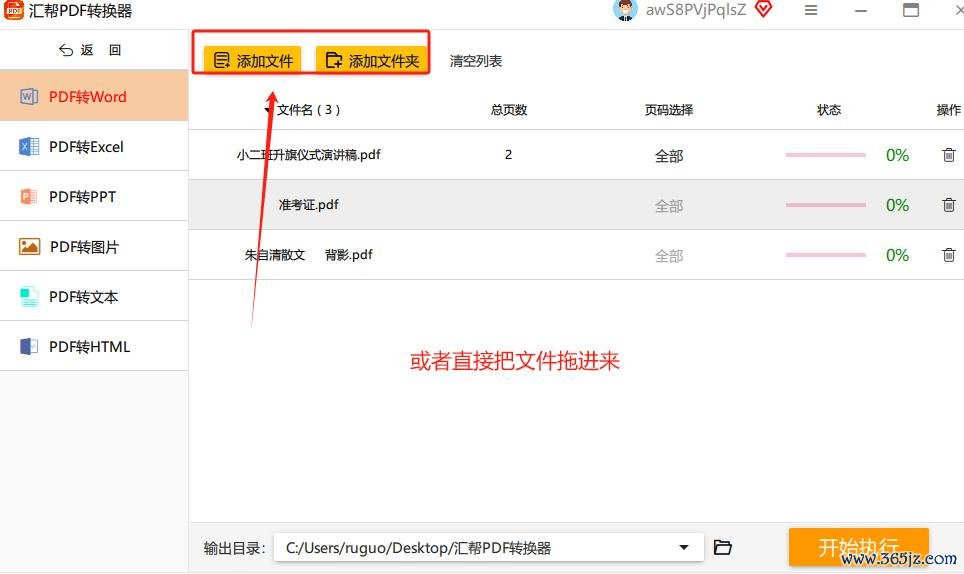Click progress bar of 小二班升旗仪式演讲稿.pdf
Screen dimensions: 964x574
[826, 155]
